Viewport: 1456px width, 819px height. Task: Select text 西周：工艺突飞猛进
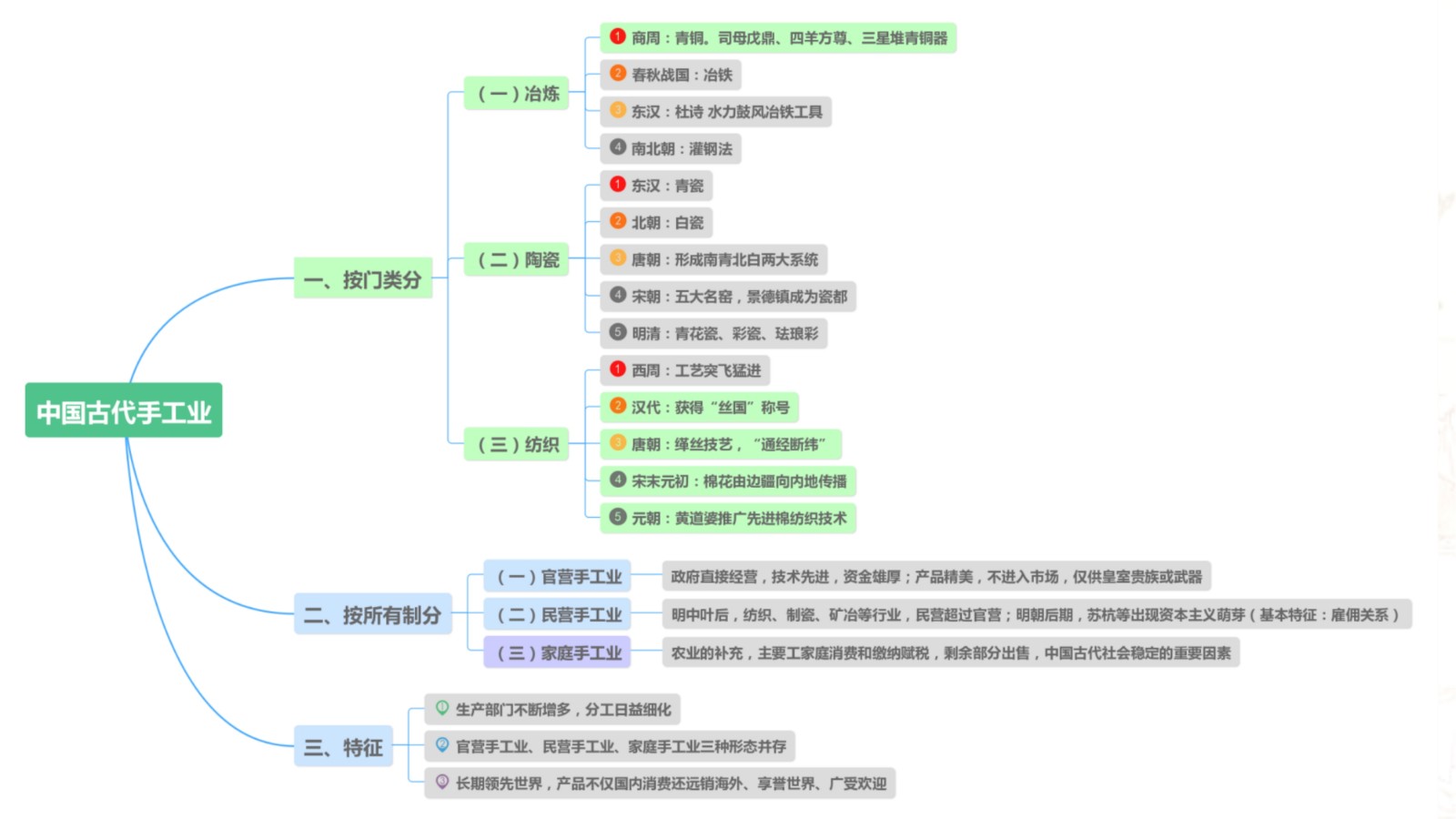pos(696,370)
